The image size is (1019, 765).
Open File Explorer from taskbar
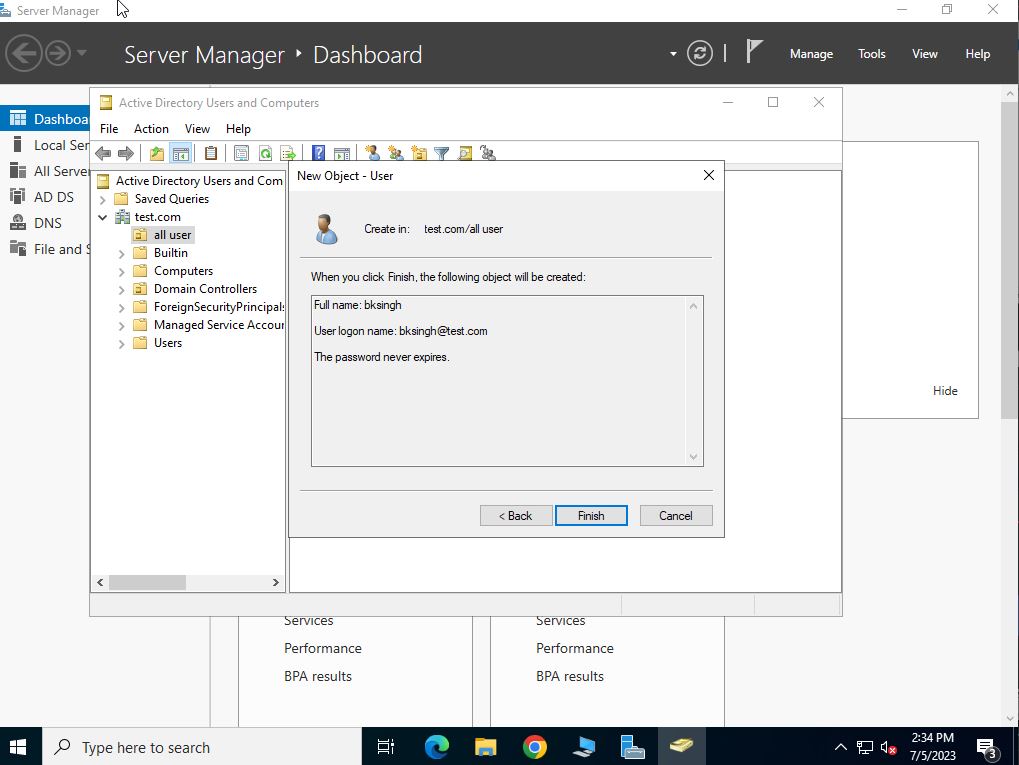(x=485, y=747)
